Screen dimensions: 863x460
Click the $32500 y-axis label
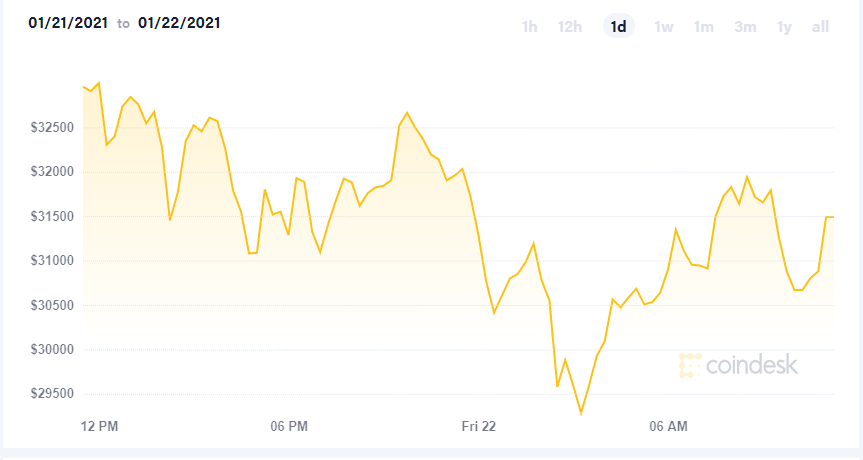click(52, 128)
